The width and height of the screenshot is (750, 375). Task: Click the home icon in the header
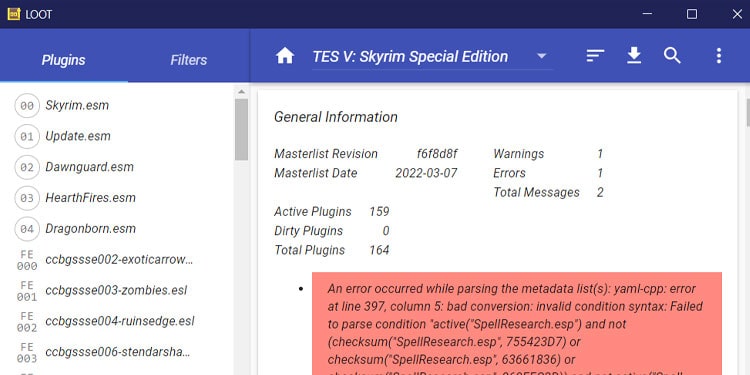tap(285, 56)
